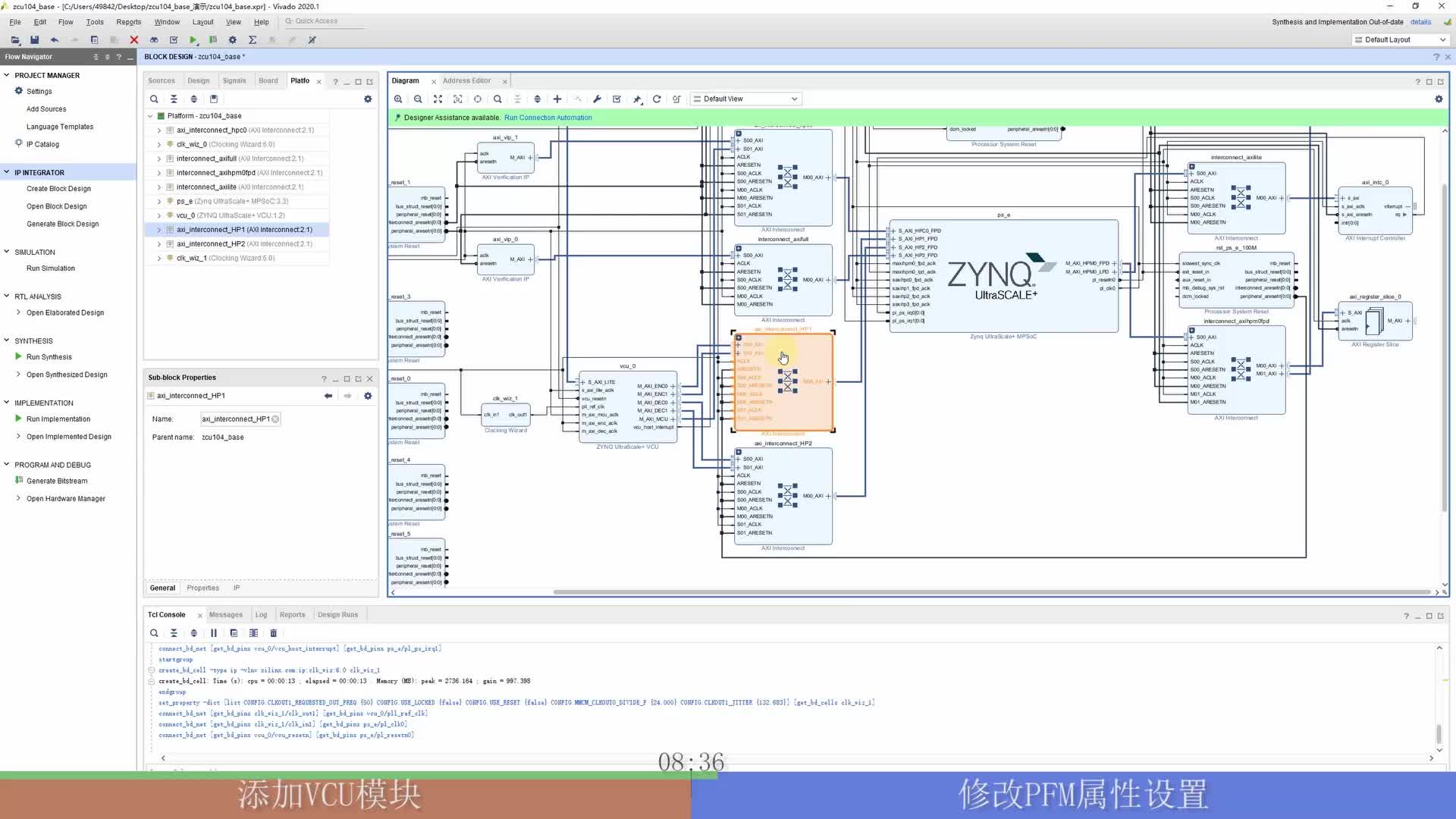Click the out-of-date details link
1456x819 pixels.
tap(1420, 22)
